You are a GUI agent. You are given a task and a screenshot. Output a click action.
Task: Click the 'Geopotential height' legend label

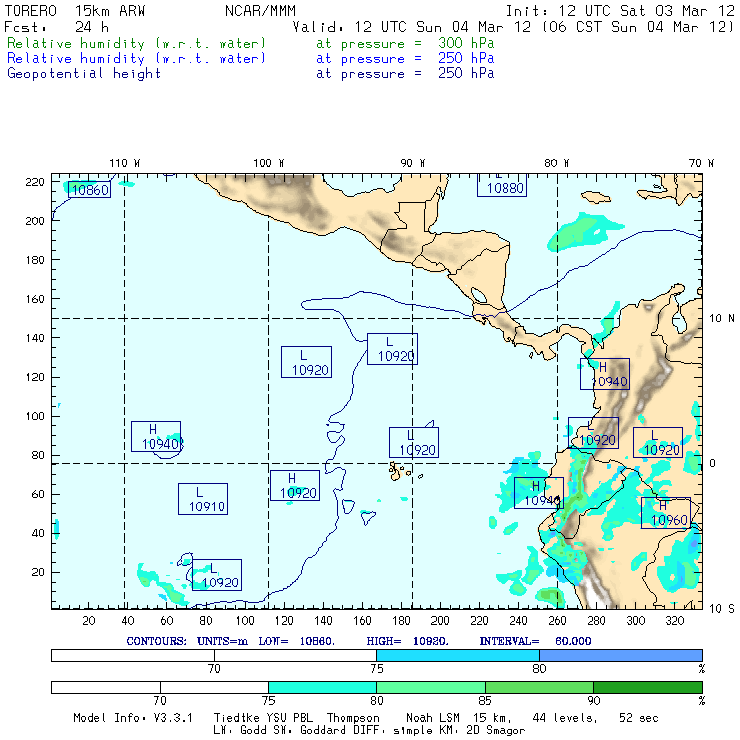(x=84, y=74)
